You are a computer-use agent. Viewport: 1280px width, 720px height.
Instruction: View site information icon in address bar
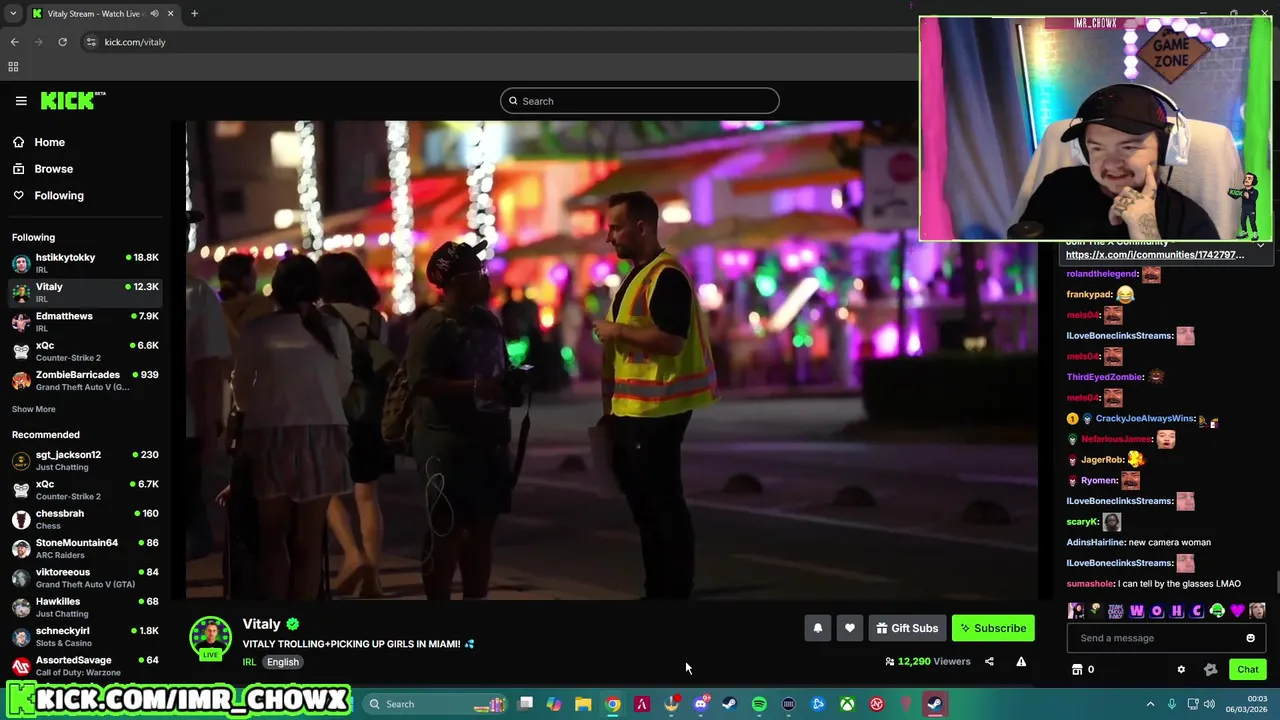click(x=91, y=42)
